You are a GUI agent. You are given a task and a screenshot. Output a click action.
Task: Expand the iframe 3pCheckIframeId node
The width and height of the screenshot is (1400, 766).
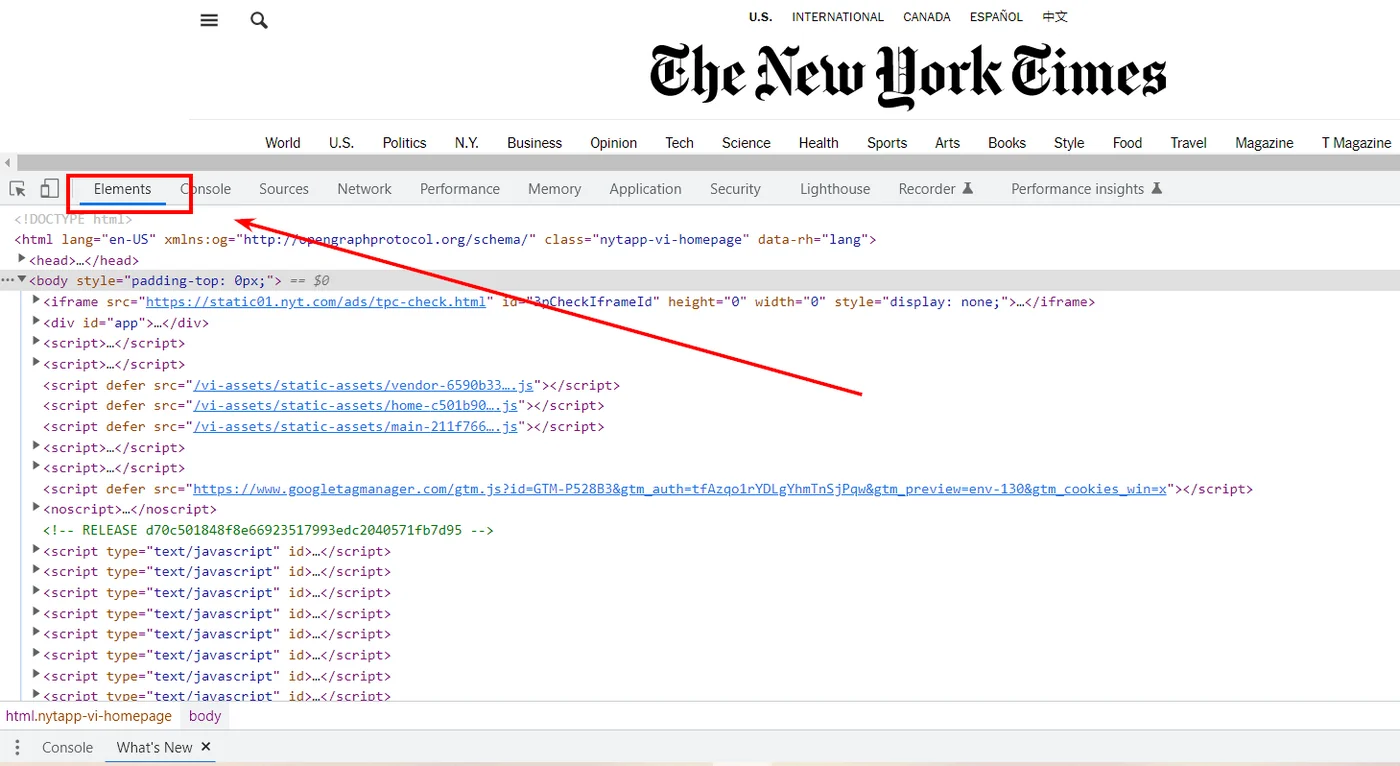(37, 301)
